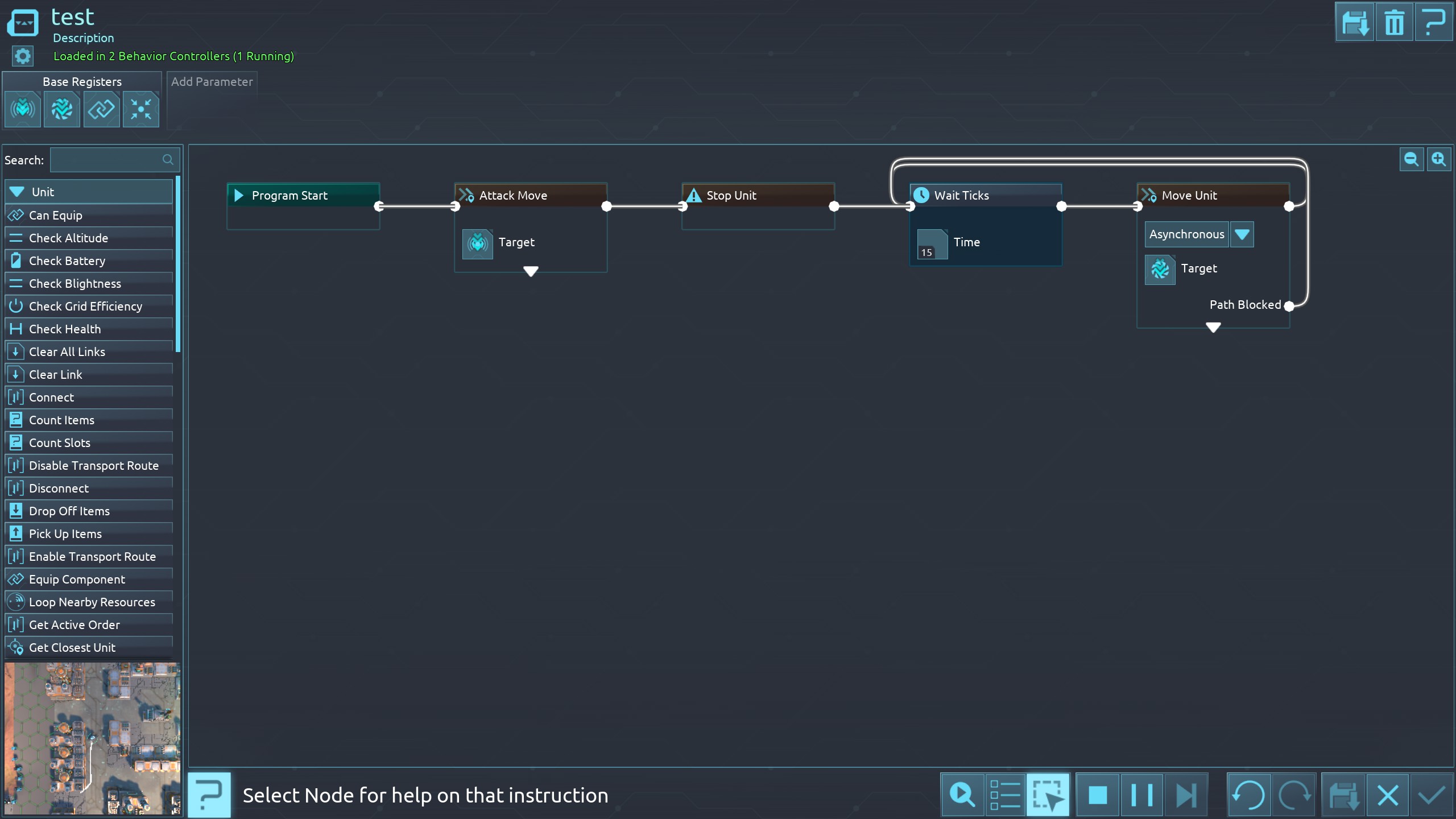Click the zoom out magnifier icon

click(x=1411, y=159)
